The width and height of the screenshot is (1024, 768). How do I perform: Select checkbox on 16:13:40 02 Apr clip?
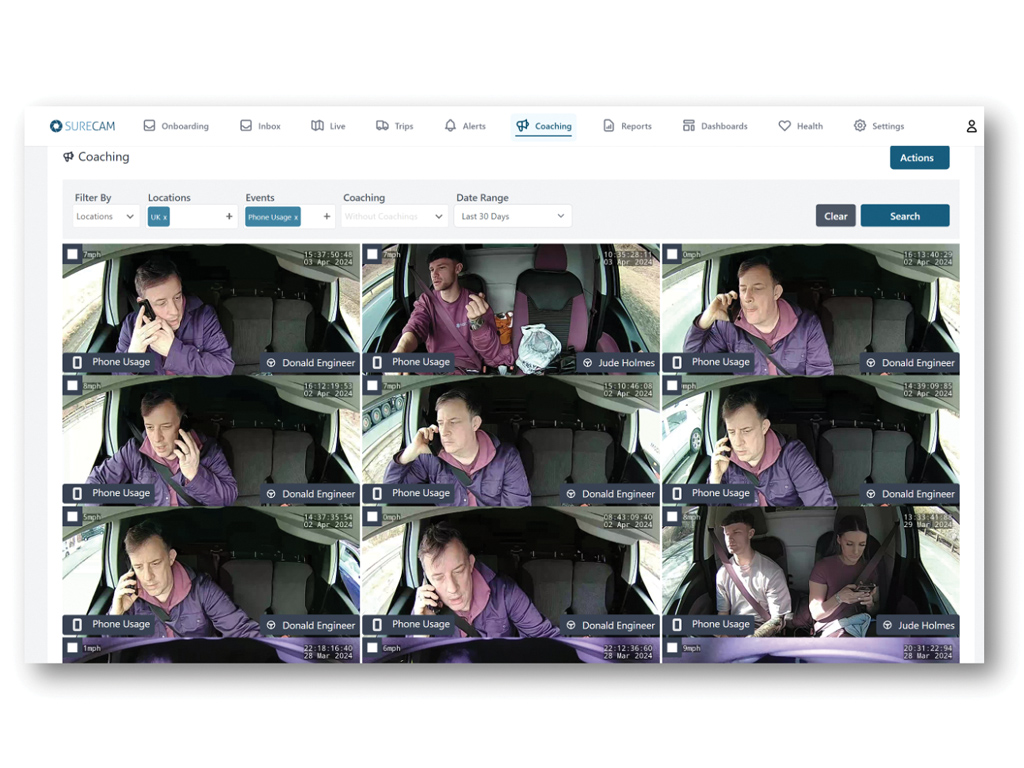click(672, 254)
